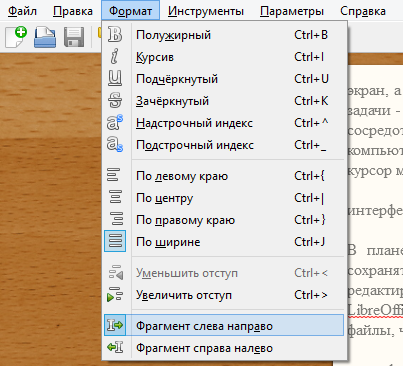Click the word компьют in document text
The height and width of the screenshot is (366, 403).
pos(375,151)
